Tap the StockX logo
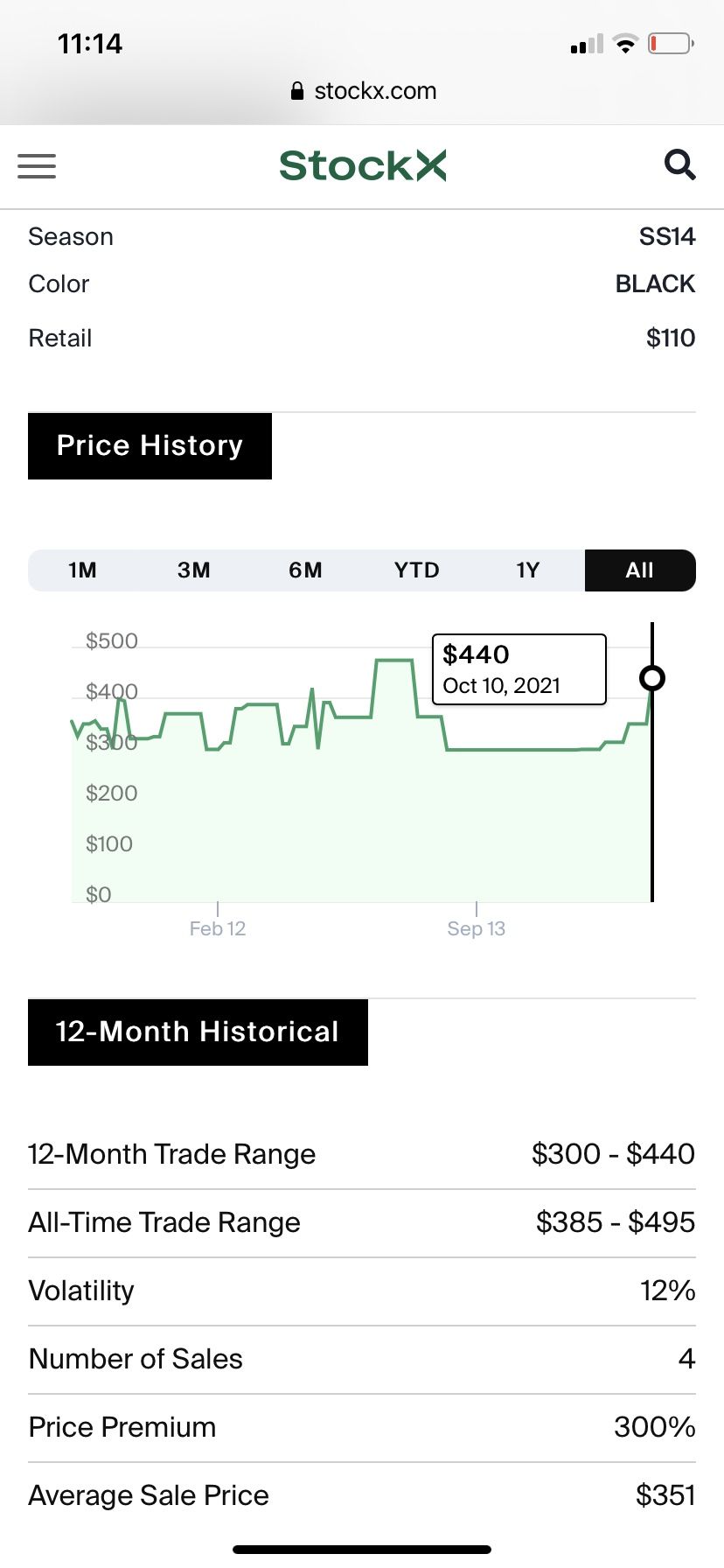The image size is (724, 1568). tap(362, 165)
